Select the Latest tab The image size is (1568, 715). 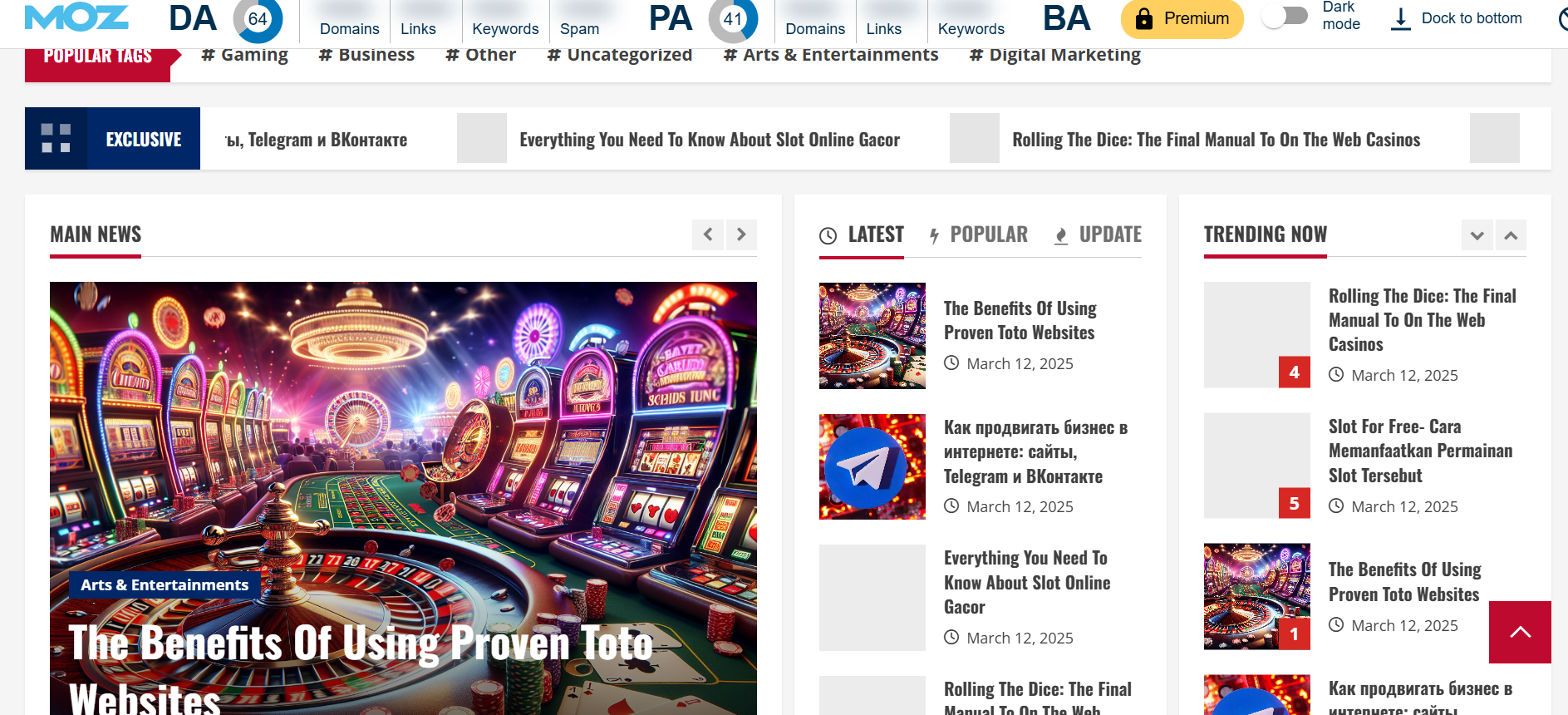(862, 234)
